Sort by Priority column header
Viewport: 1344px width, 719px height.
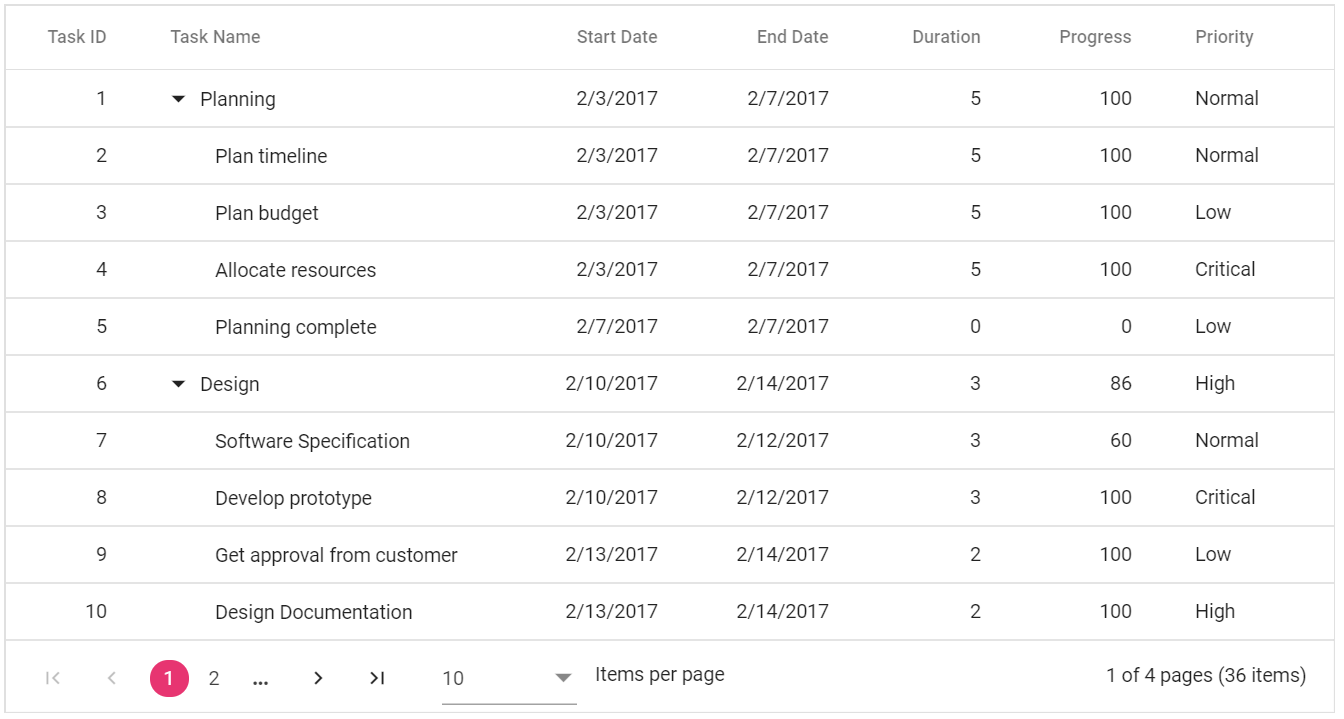[x=1224, y=37]
